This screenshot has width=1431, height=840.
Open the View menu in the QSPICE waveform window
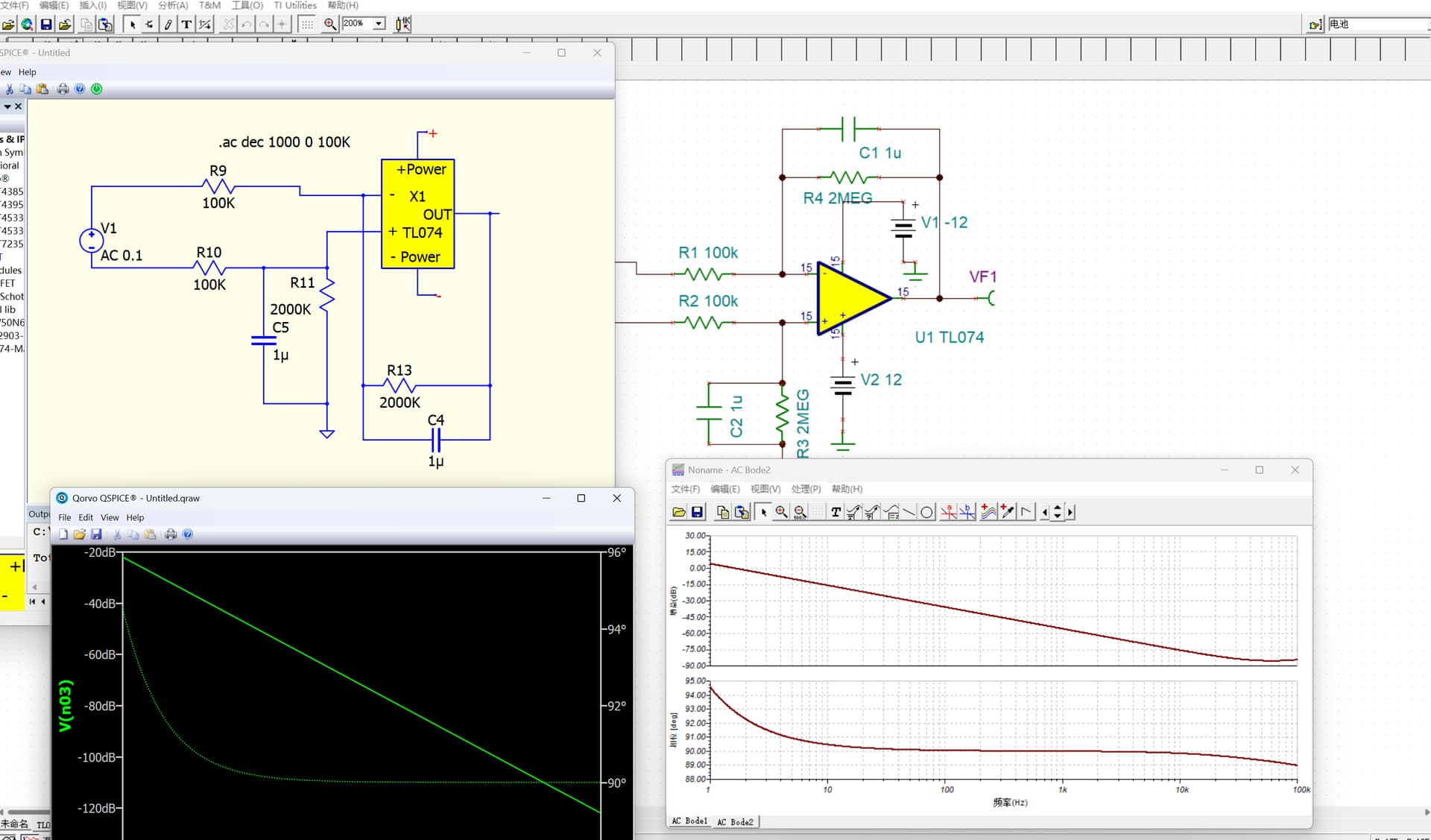tap(110, 517)
